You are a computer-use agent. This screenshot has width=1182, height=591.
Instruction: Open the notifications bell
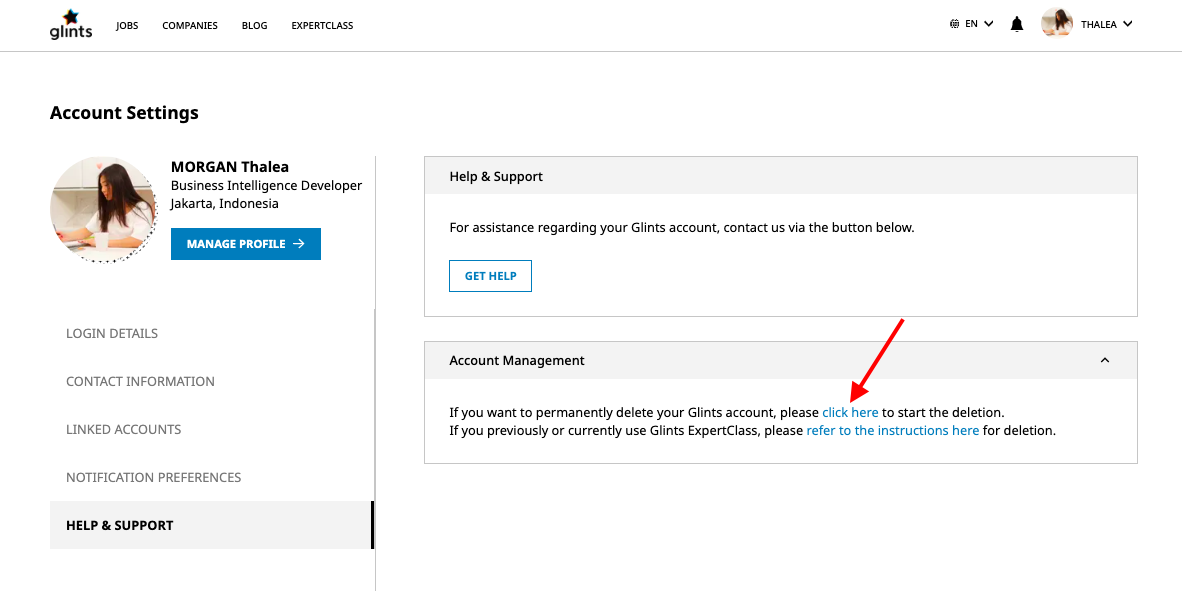click(x=1017, y=24)
